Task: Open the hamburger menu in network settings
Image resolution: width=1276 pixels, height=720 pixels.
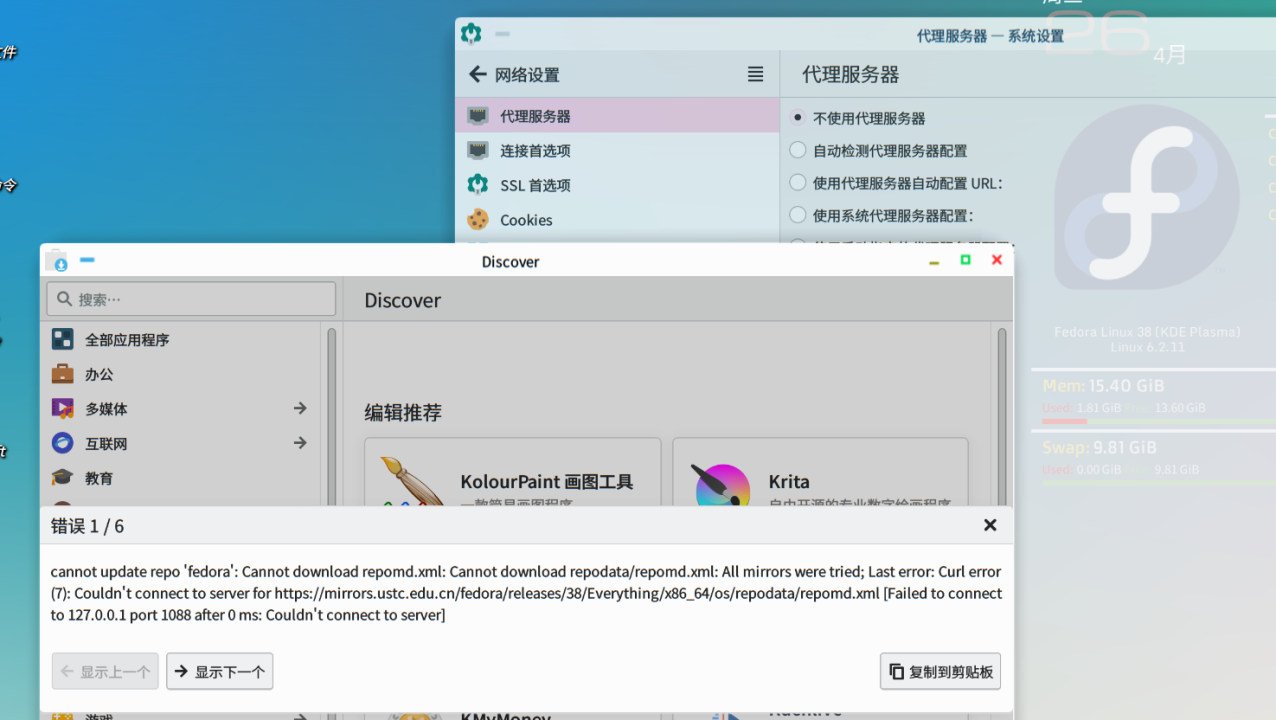Action: [755, 75]
